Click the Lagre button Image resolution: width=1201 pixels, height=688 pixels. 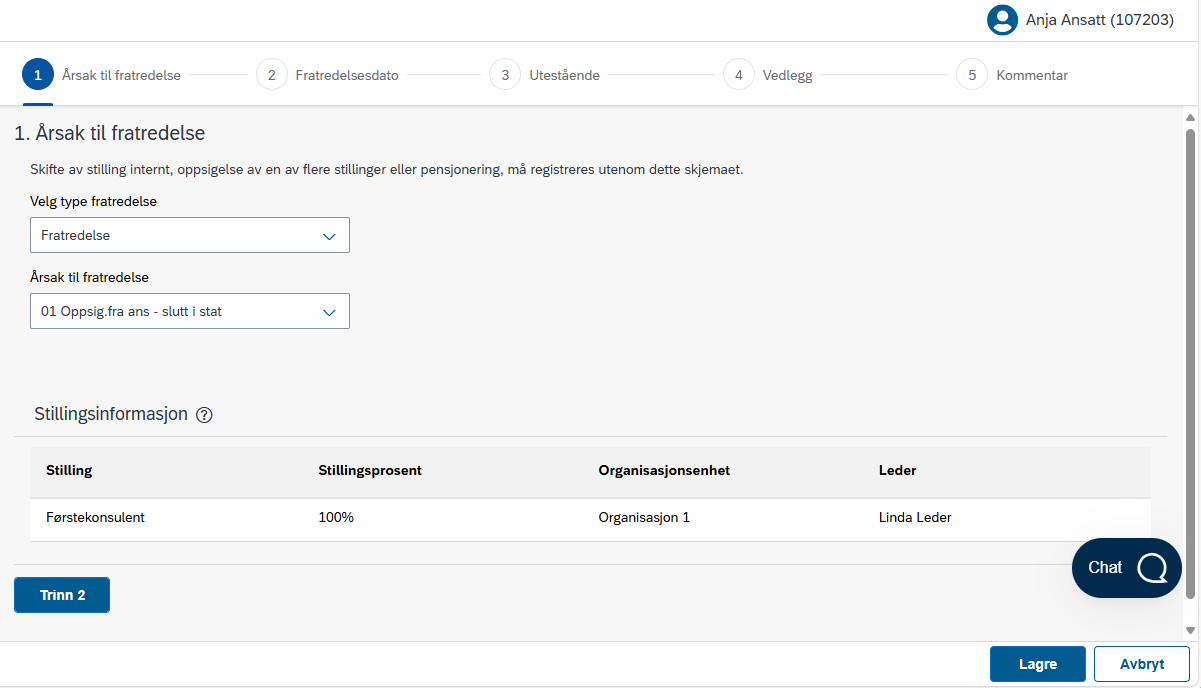coord(1038,664)
